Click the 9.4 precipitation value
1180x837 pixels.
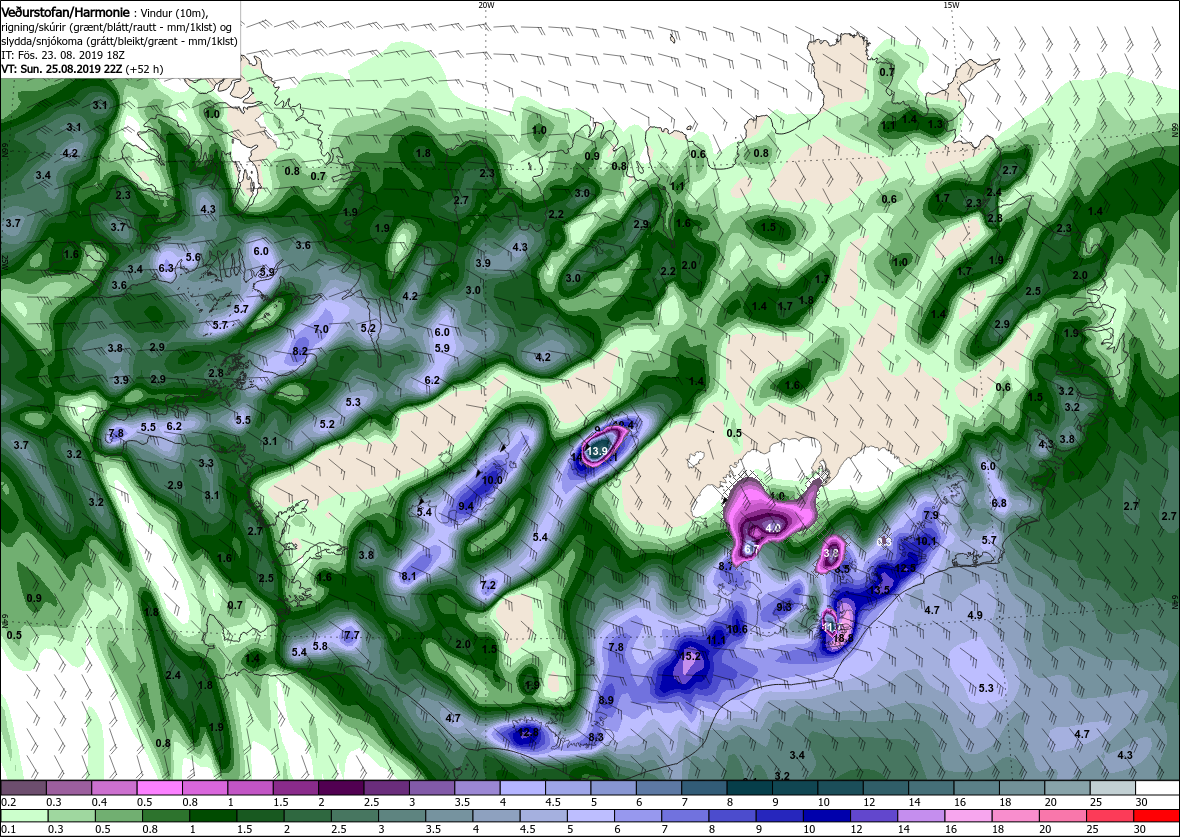(466, 507)
